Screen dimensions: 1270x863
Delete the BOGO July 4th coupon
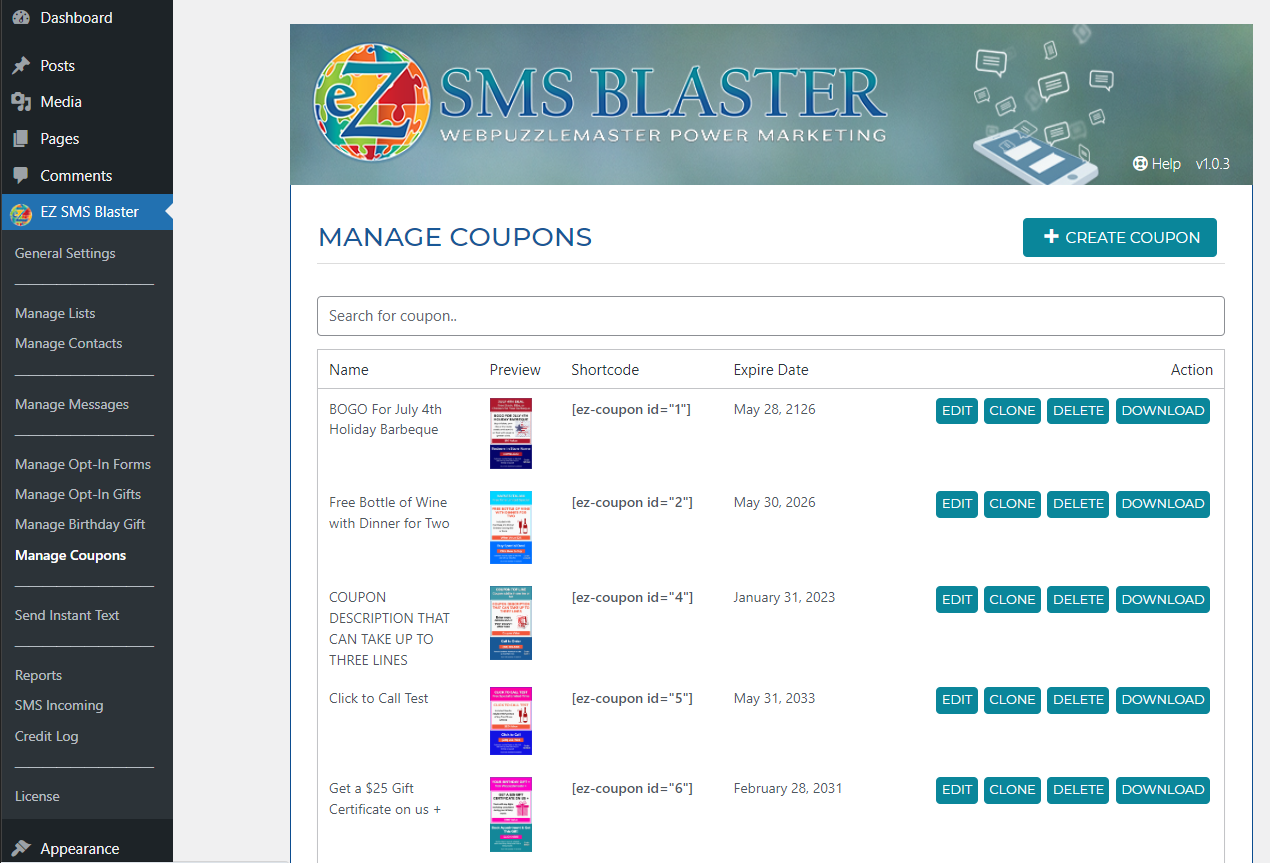point(1078,411)
